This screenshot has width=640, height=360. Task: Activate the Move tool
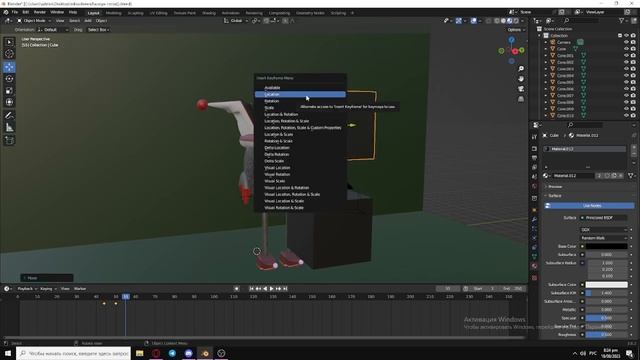click(x=9, y=67)
